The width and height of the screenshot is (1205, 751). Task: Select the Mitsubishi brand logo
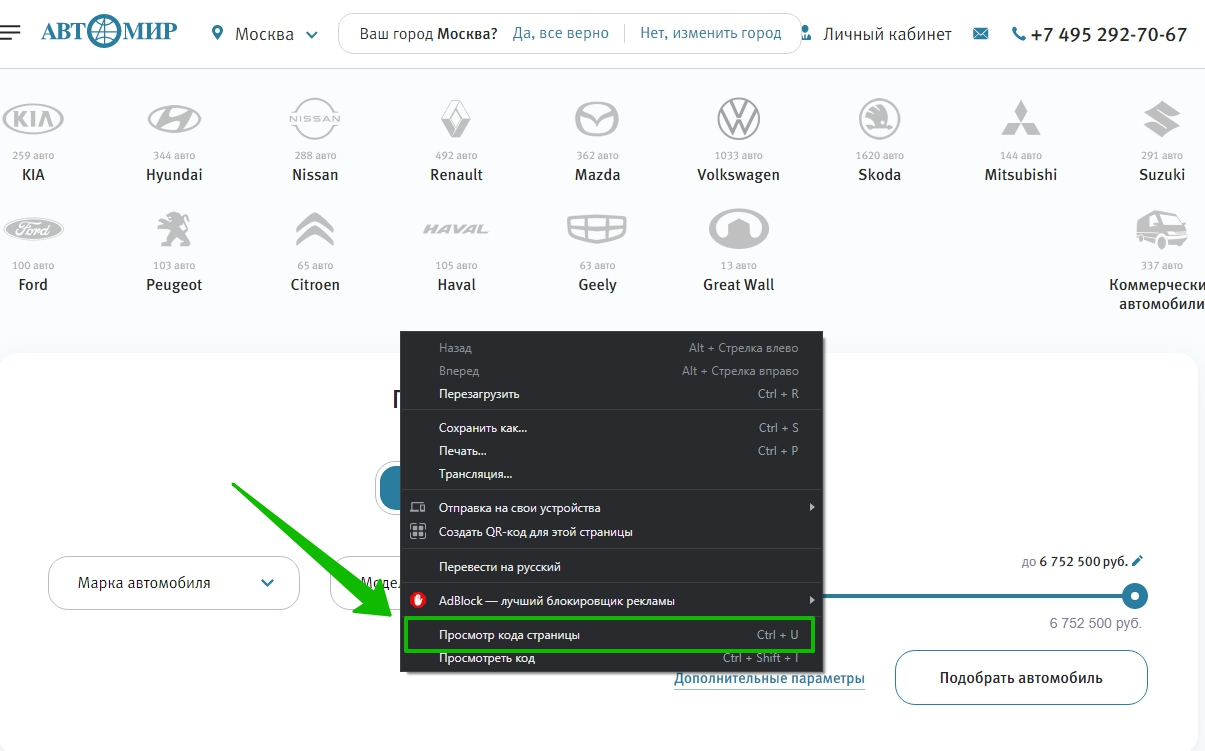pos(1020,118)
